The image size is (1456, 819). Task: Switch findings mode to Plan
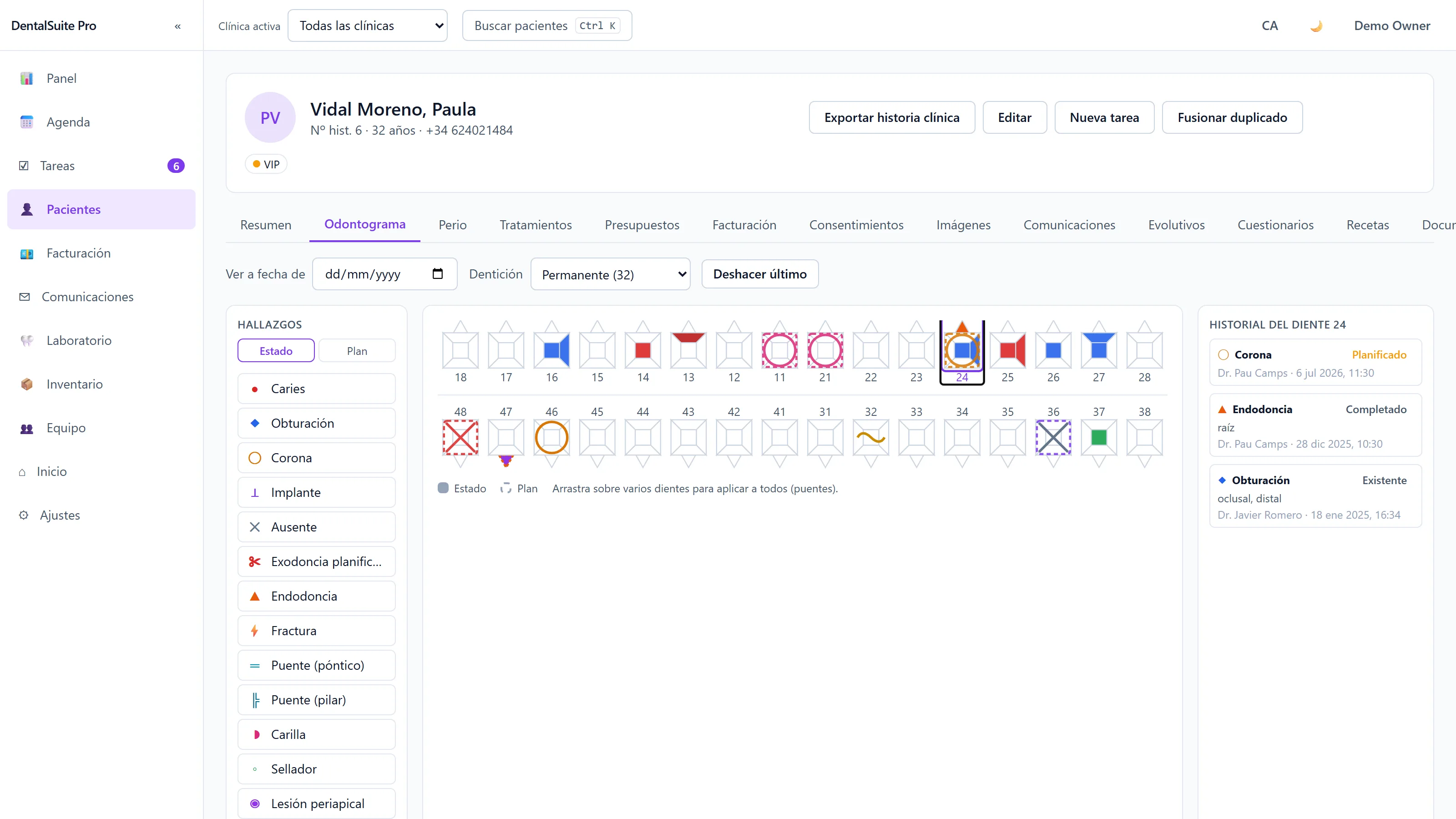pos(357,351)
